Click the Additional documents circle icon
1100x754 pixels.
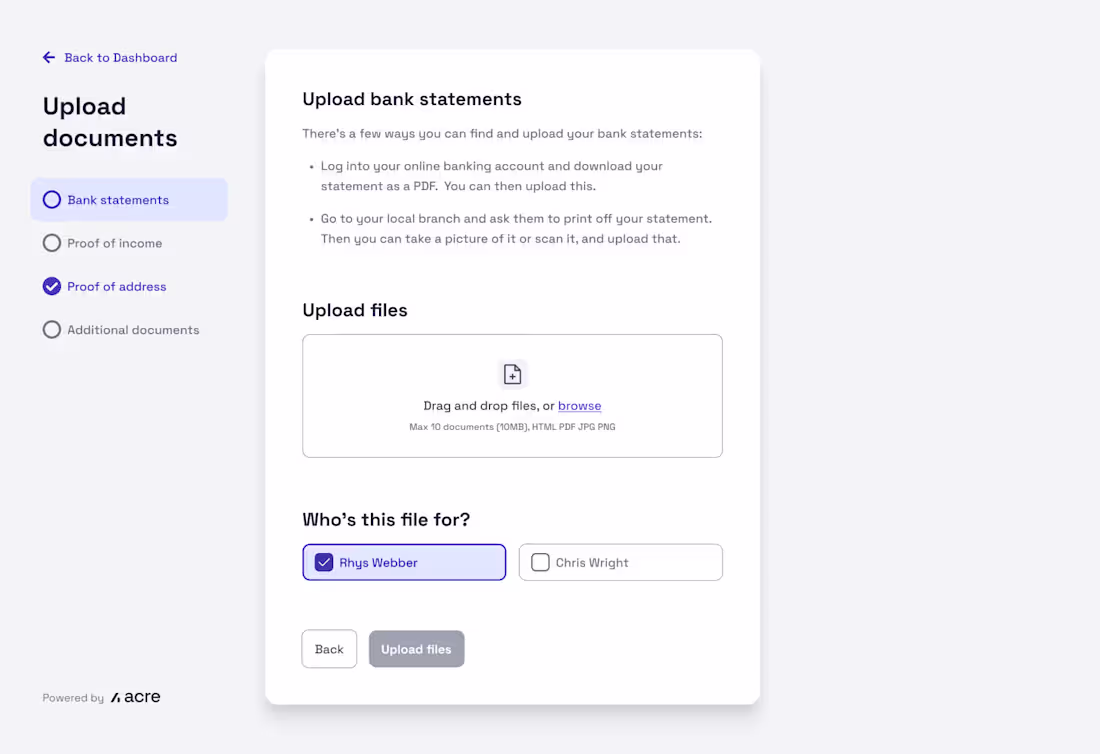(x=52, y=329)
